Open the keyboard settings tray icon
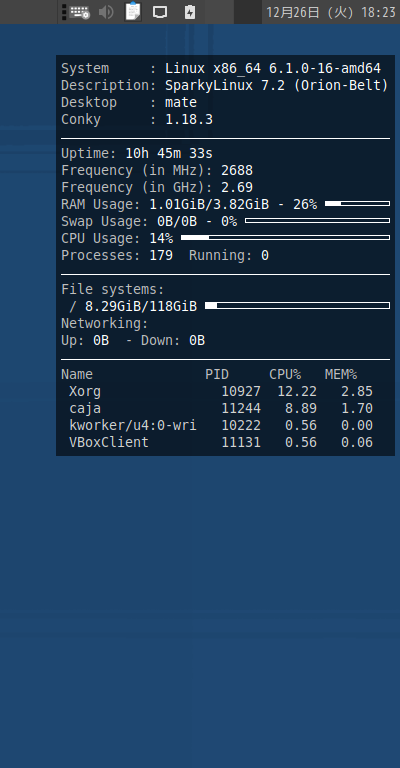 click(x=79, y=12)
